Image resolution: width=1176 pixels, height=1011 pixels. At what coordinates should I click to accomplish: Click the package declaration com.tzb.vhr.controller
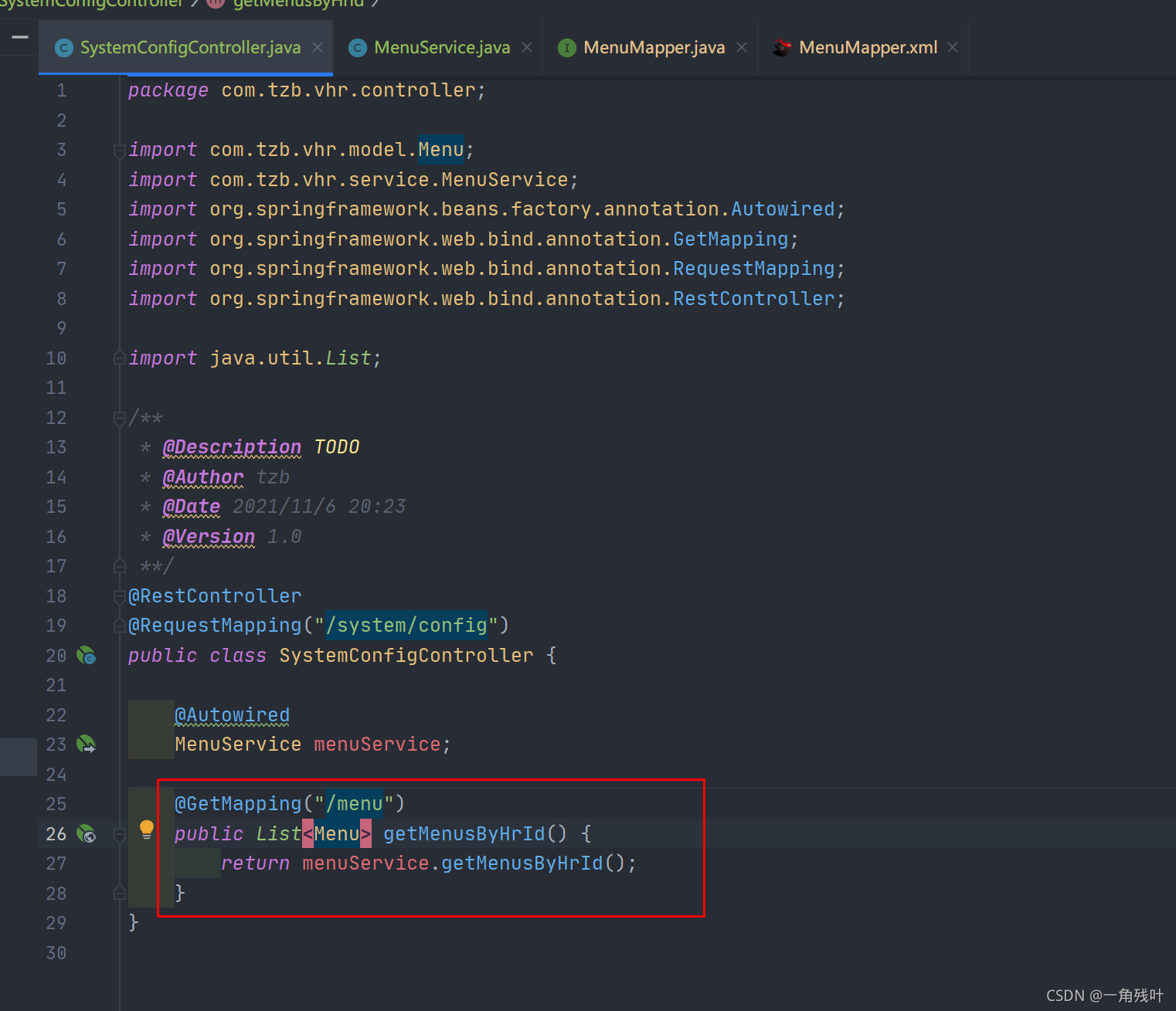(x=348, y=90)
